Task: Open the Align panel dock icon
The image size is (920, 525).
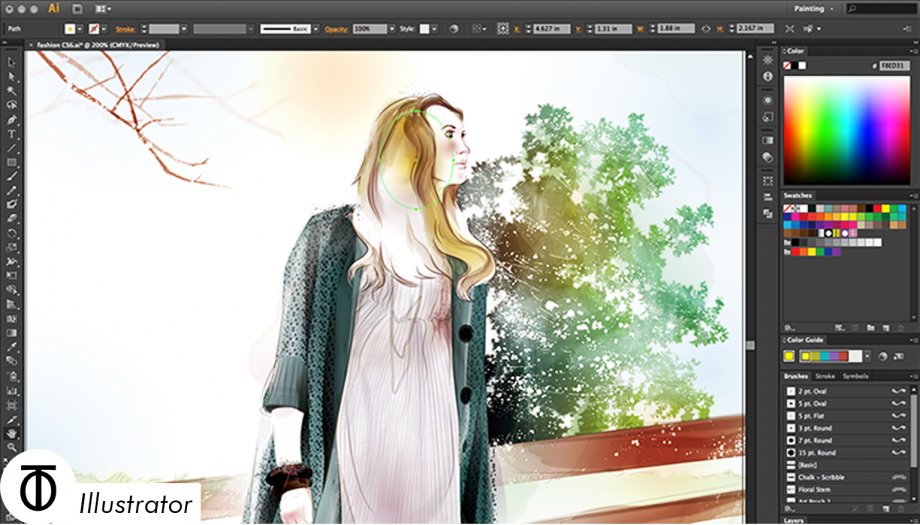Action: pyautogui.click(x=767, y=197)
